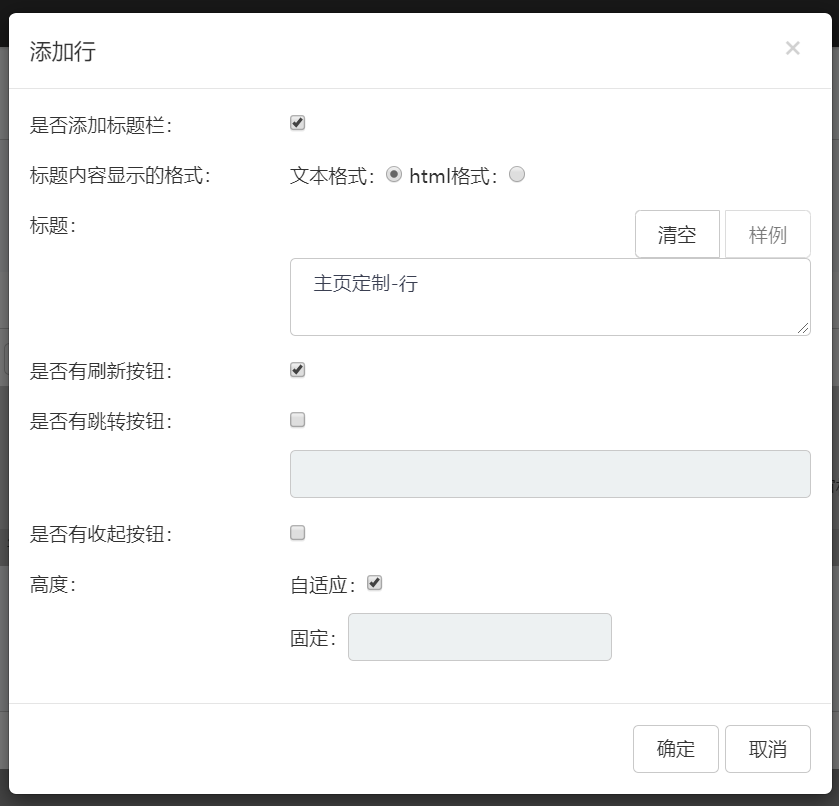Click the grey input under 是否有跳转按钮
The height and width of the screenshot is (806, 839).
[x=549, y=474]
